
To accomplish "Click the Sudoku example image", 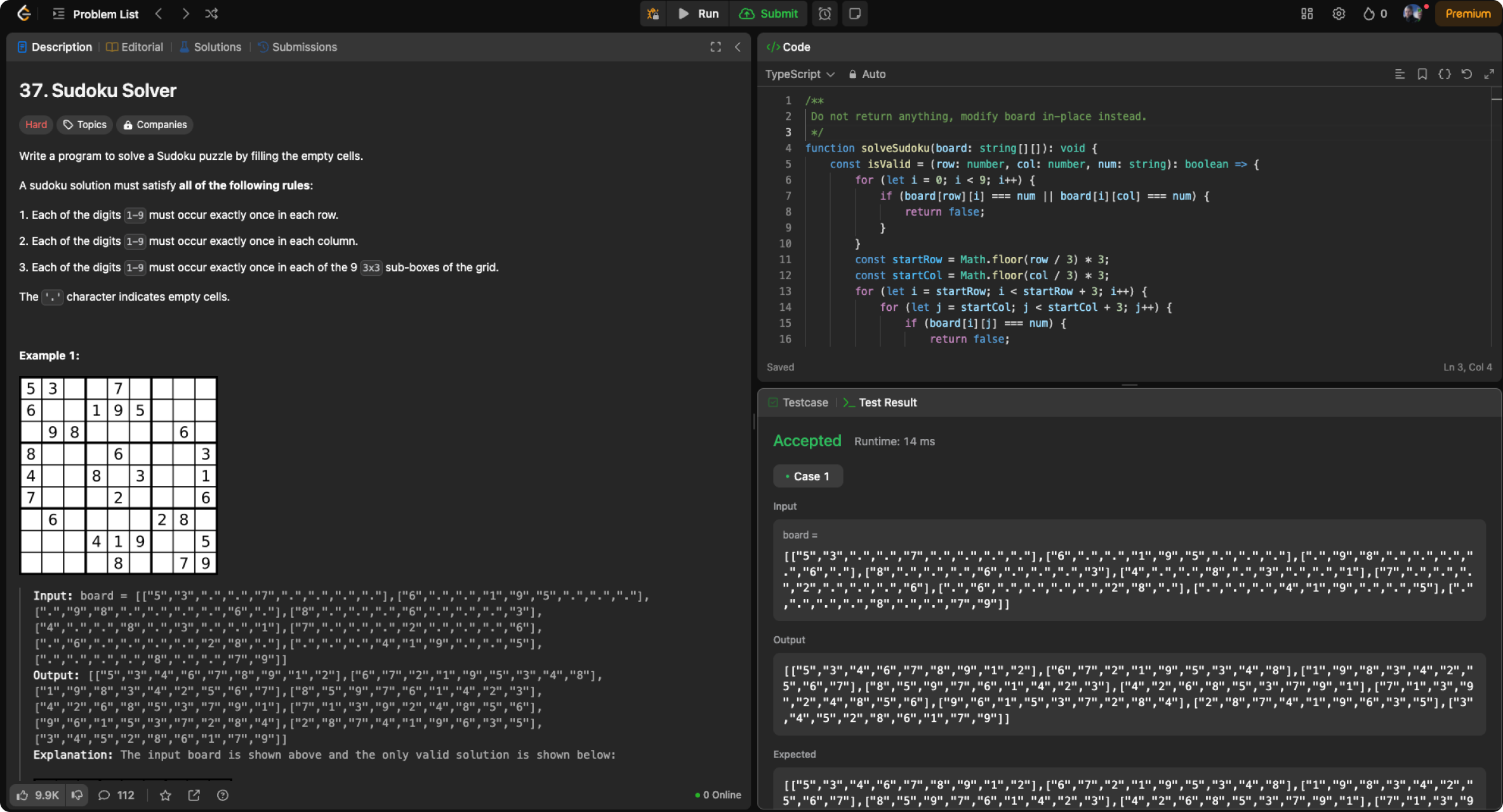I will (x=118, y=476).
